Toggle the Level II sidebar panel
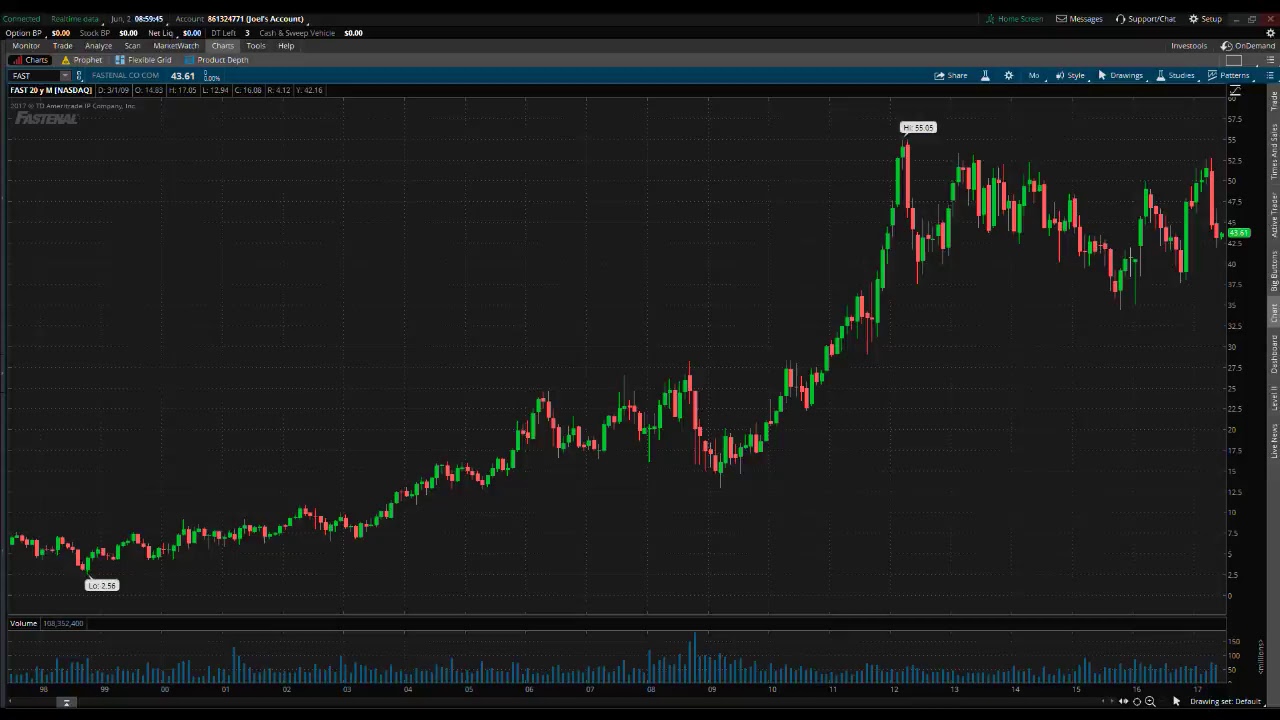Viewport: 1280px width, 720px height. [x=1274, y=398]
